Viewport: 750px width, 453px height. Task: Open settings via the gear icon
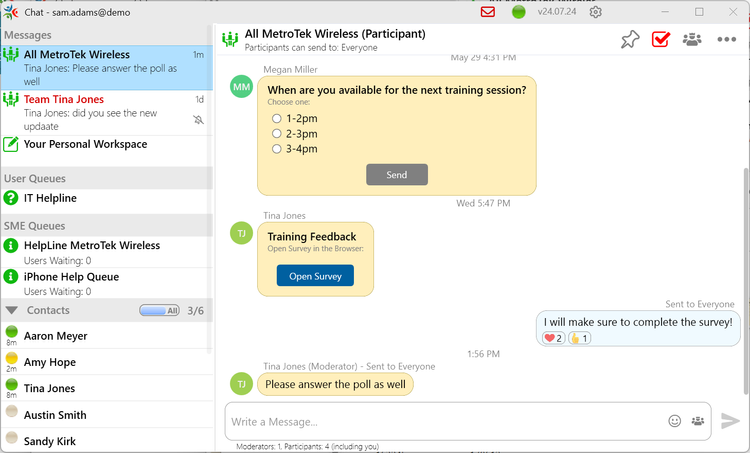[x=596, y=12]
